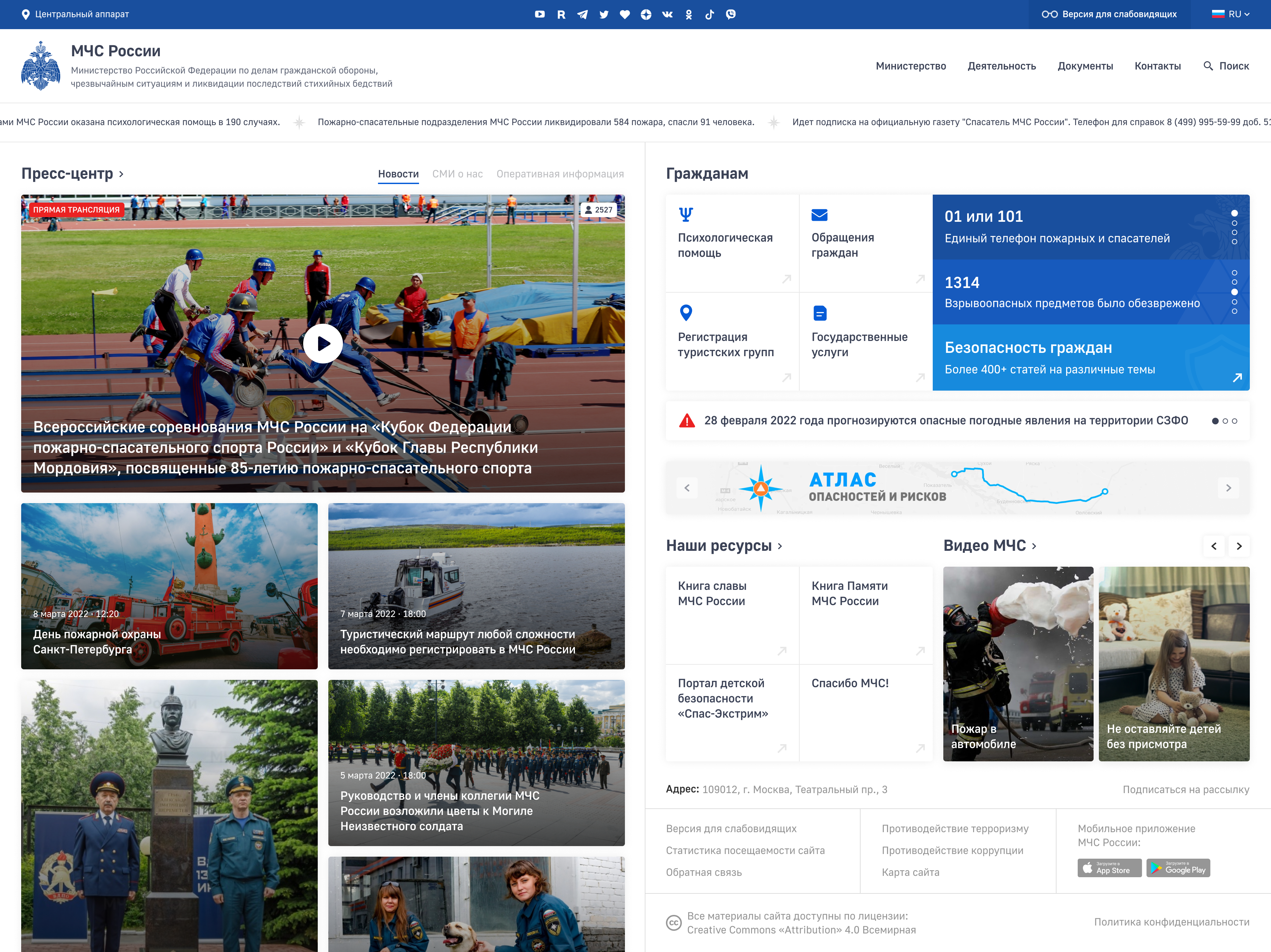
Task: Show next Атлас опасностей banner slide
Action: tap(1229, 488)
